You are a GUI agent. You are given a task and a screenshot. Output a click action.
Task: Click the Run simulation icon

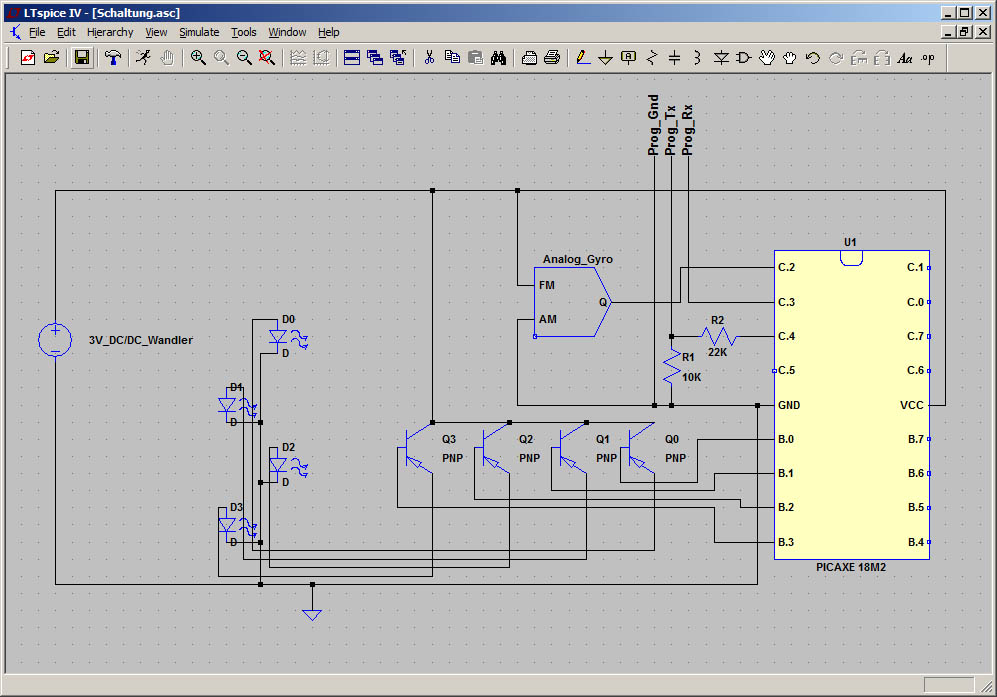(144, 58)
